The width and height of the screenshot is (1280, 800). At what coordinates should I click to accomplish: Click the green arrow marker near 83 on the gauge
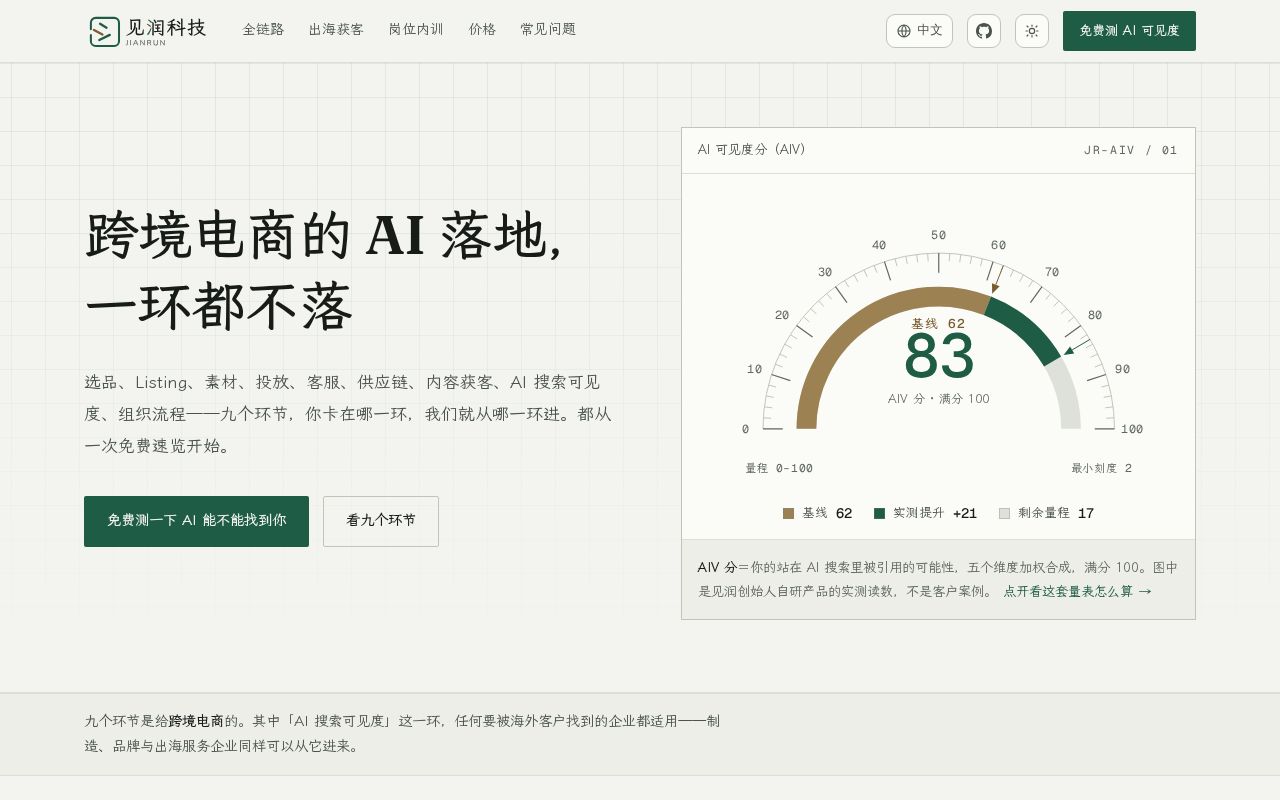1075,347
